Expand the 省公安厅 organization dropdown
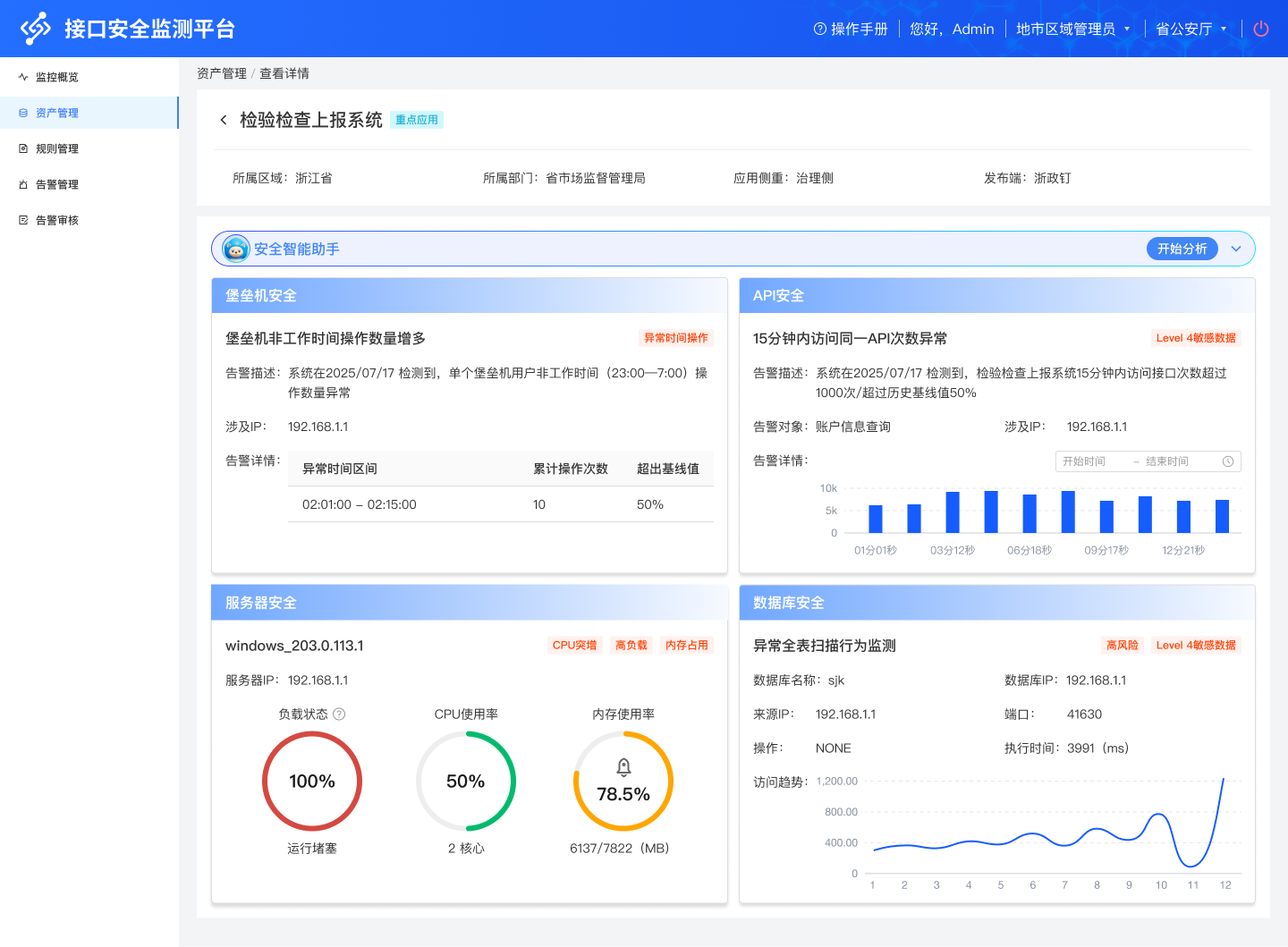The width and height of the screenshot is (1288, 947). [1224, 29]
